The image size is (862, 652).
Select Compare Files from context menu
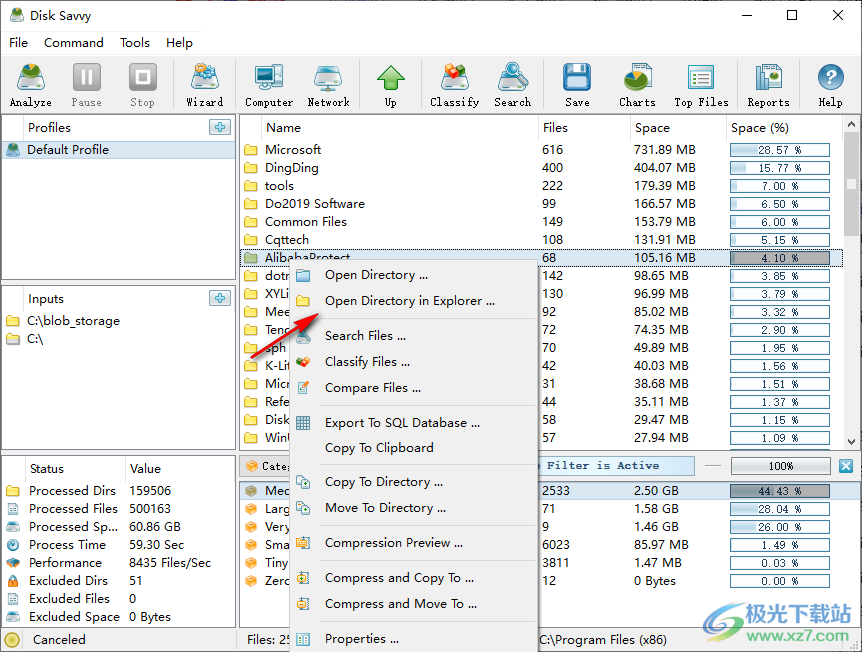[413, 388]
